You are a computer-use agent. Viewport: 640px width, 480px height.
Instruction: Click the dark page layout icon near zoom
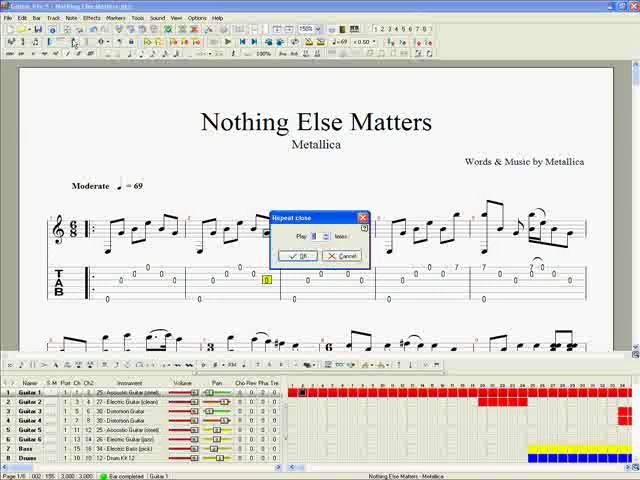coord(342,29)
